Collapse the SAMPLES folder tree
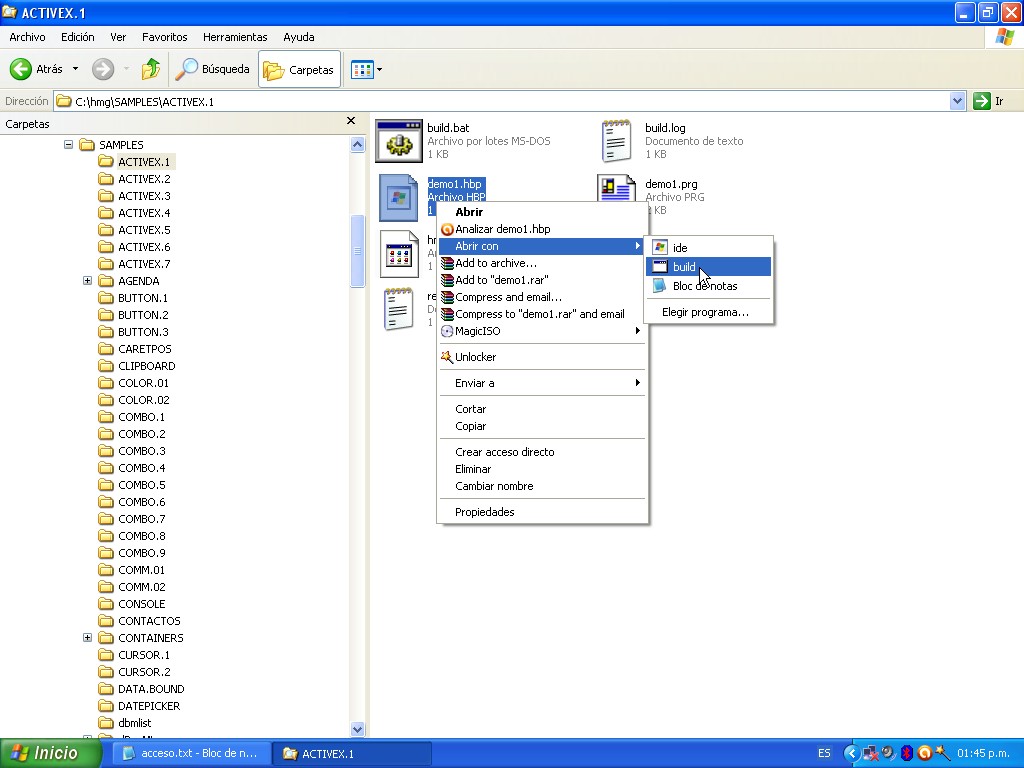 pyautogui.click(x=68, y=144)
